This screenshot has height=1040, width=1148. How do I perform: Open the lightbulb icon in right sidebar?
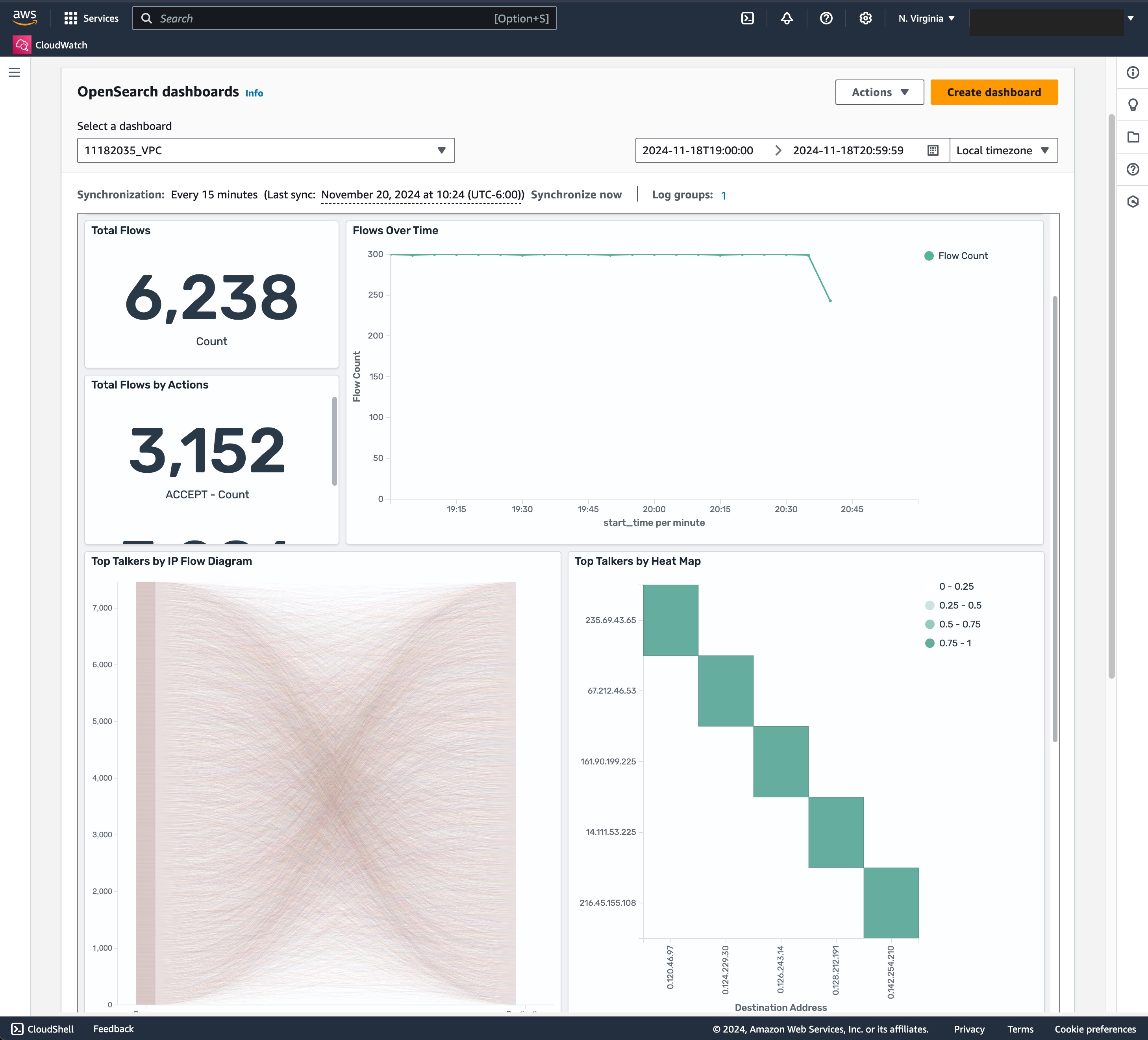1133,105
